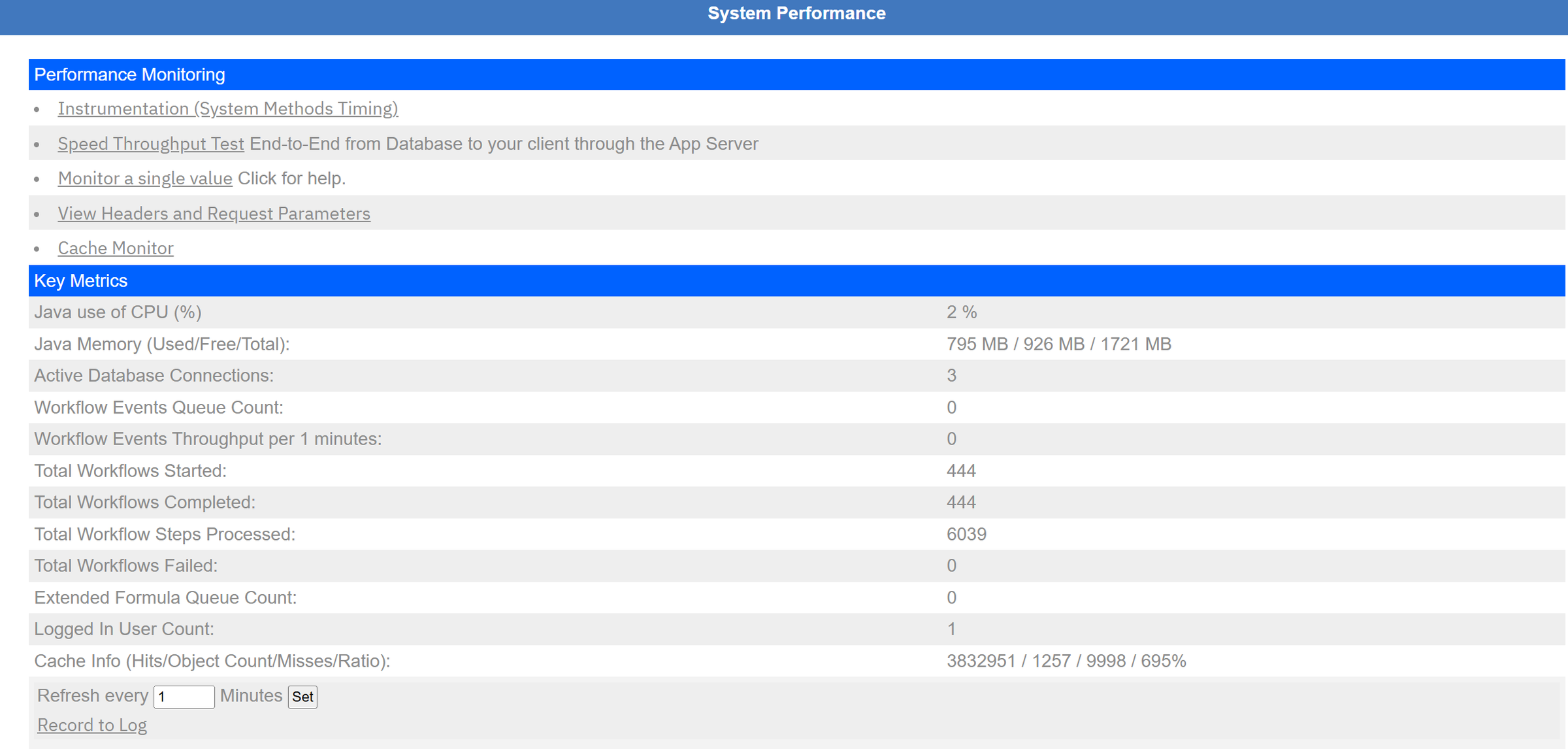Open Monitor a single value help
This screenshot has height=749, width=1568.
click(x=145, y=178)
